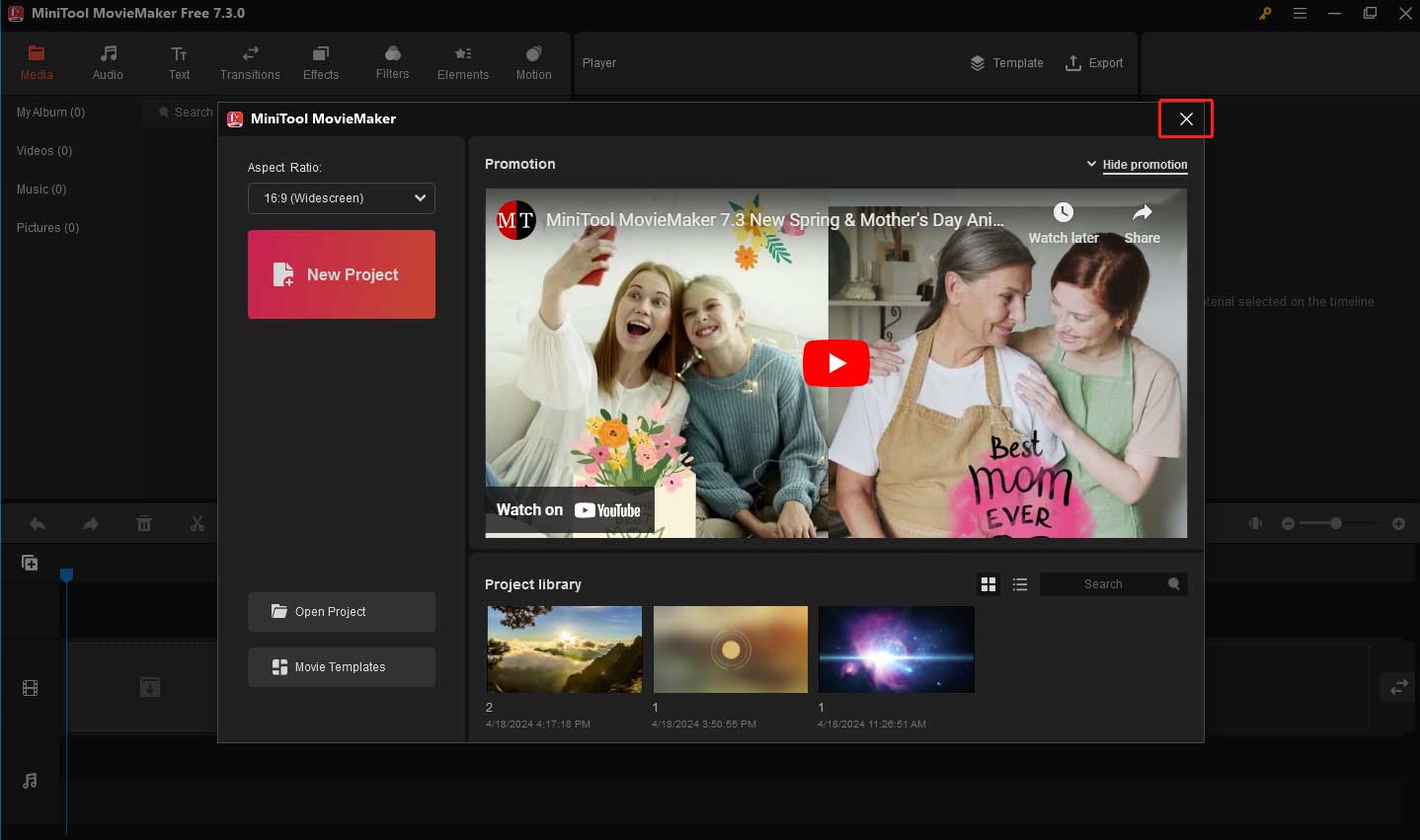Open the Text tab
Image resolution: width=1420 pixels, height=840 pixels.
coord(179,63)
